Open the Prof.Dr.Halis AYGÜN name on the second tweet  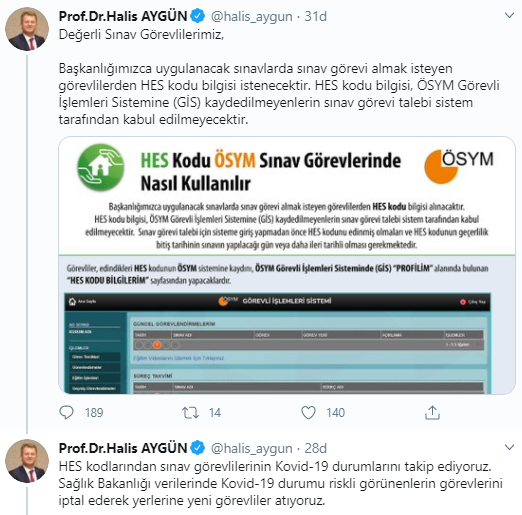click(x=123, y=448)
